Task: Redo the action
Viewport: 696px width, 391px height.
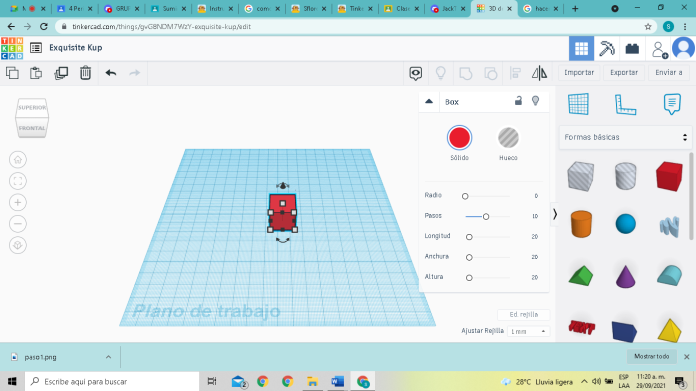Action: point(134,73)
